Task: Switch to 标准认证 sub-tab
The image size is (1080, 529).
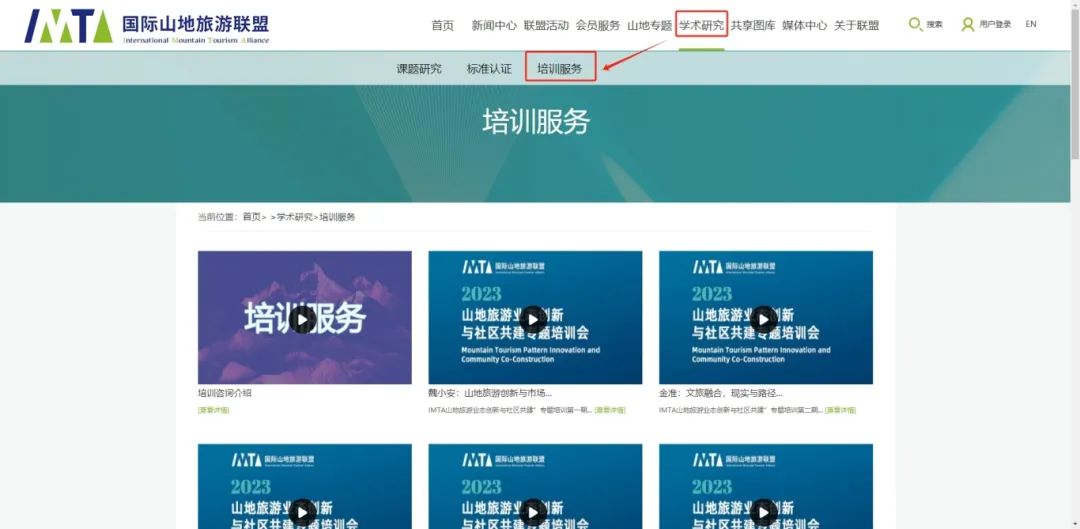Action: (x=489, y=69)
